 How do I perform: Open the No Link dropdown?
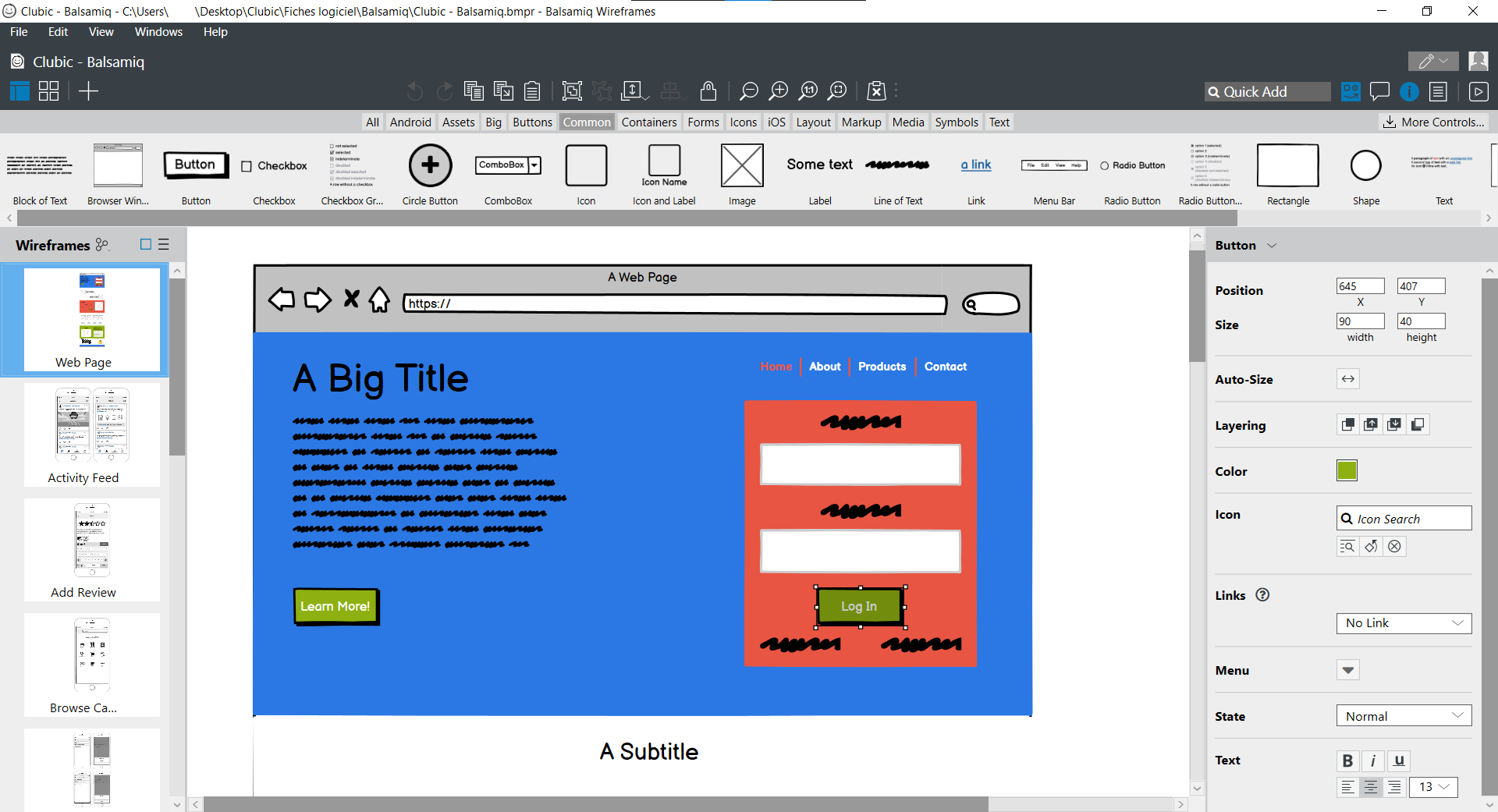[1404, 623]
